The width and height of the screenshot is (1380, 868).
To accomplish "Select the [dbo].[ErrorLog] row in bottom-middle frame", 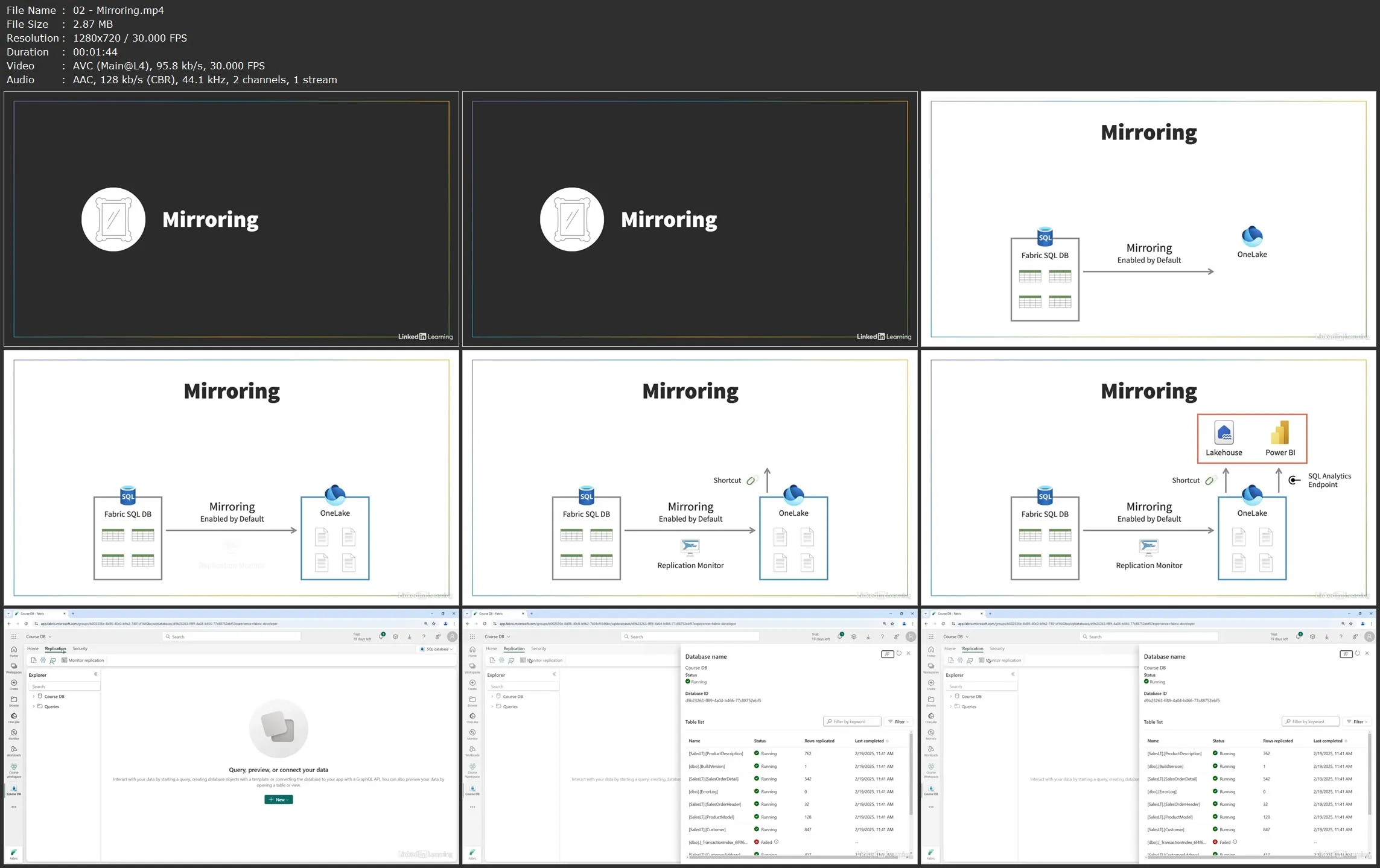I will pos(797,791).
